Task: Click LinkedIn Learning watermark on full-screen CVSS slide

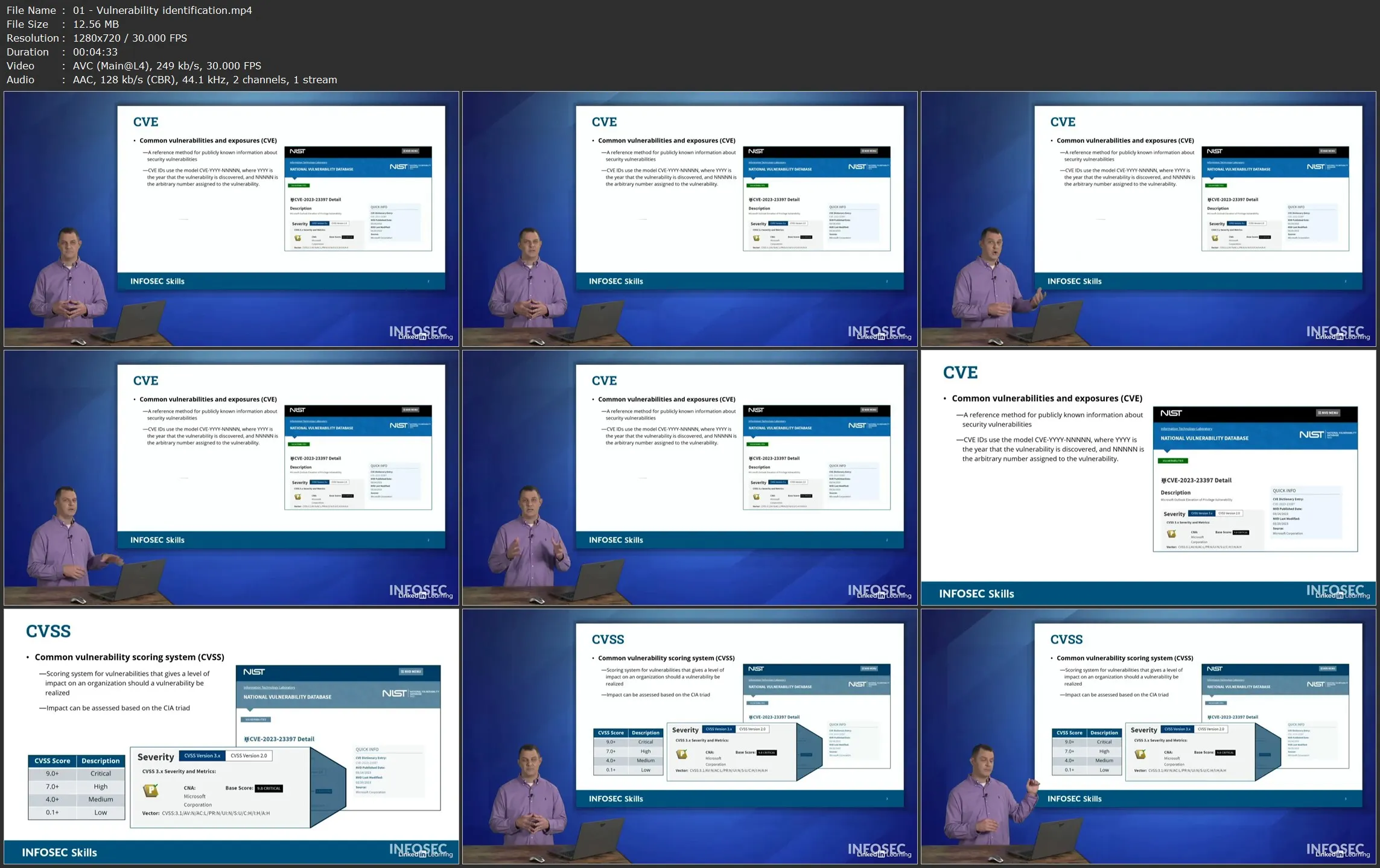Action: (x=425, y=854)
